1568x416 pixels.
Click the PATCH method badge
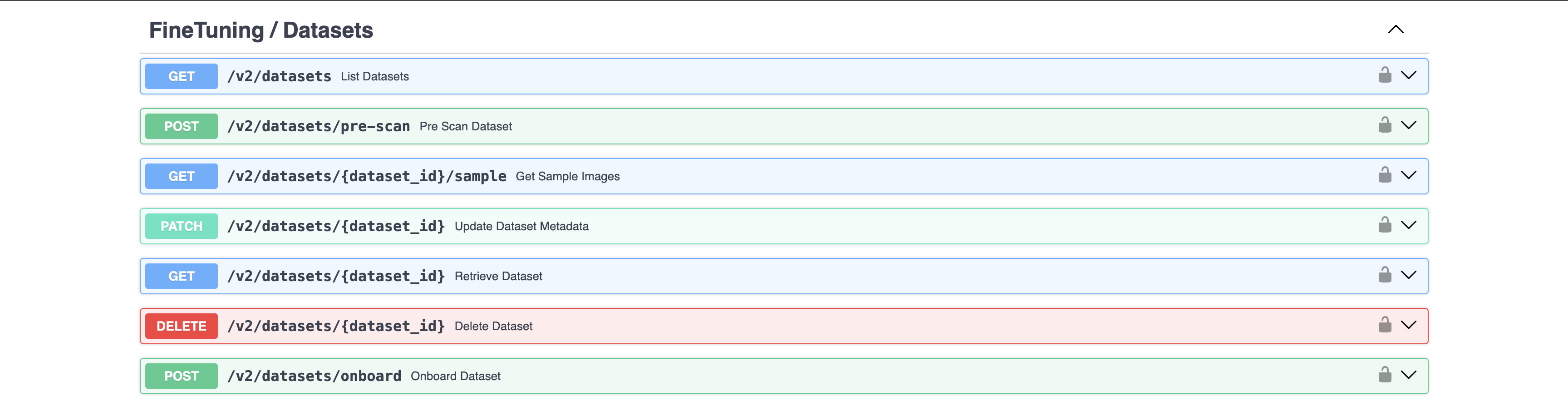pyautogui.click(x=182, y=226)
